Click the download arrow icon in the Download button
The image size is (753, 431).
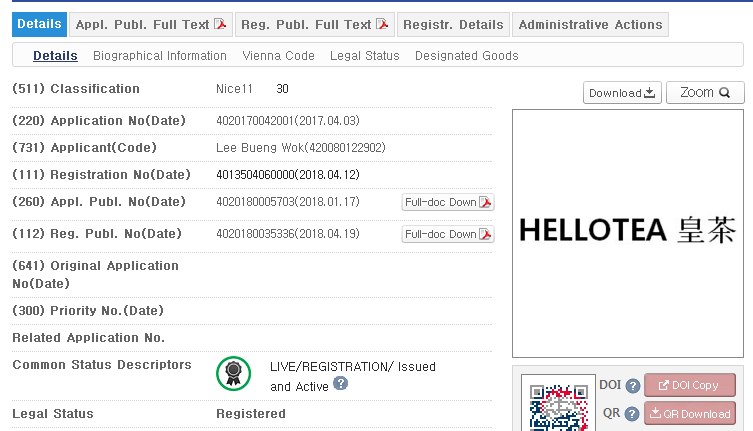(x=650, y=92)
